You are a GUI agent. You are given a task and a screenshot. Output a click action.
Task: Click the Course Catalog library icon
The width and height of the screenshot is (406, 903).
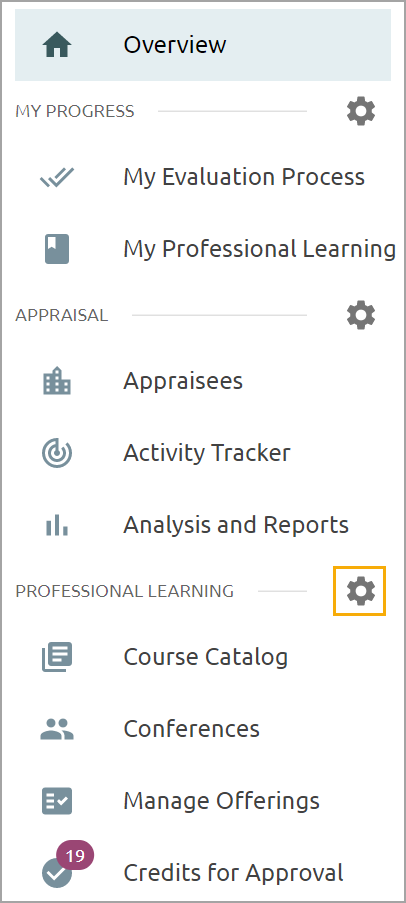[57, 657]
